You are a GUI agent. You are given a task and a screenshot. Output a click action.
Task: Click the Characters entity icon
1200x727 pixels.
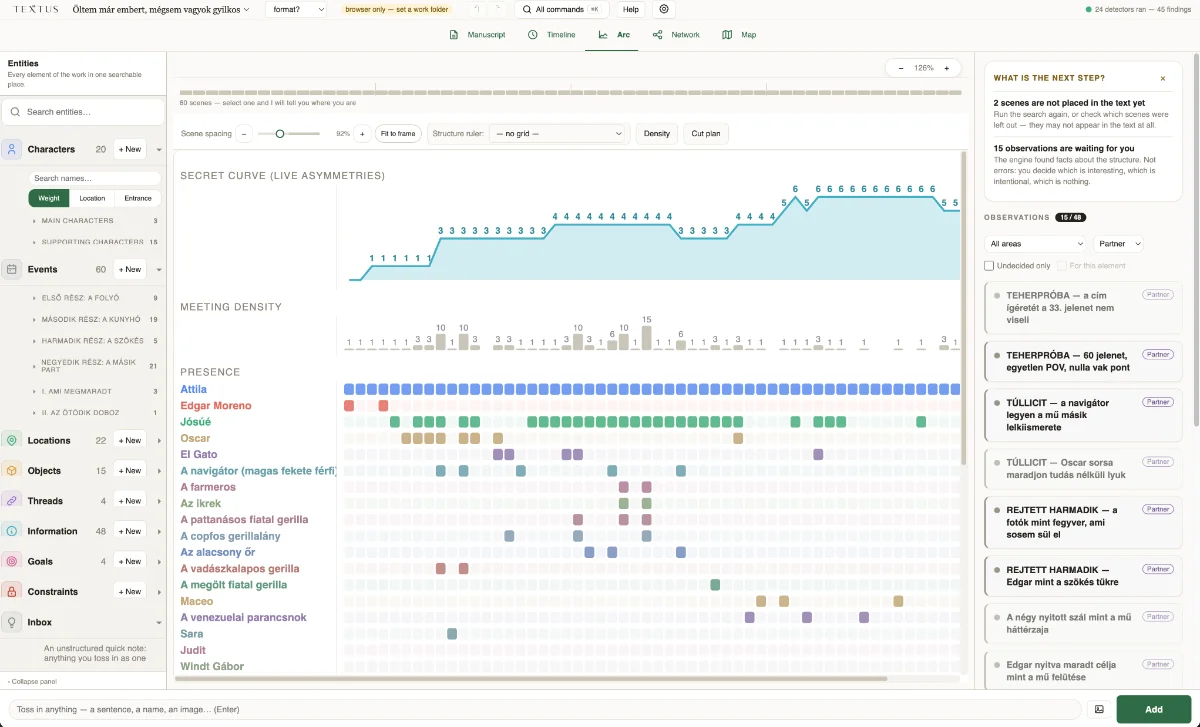click(x=12, y=149)
